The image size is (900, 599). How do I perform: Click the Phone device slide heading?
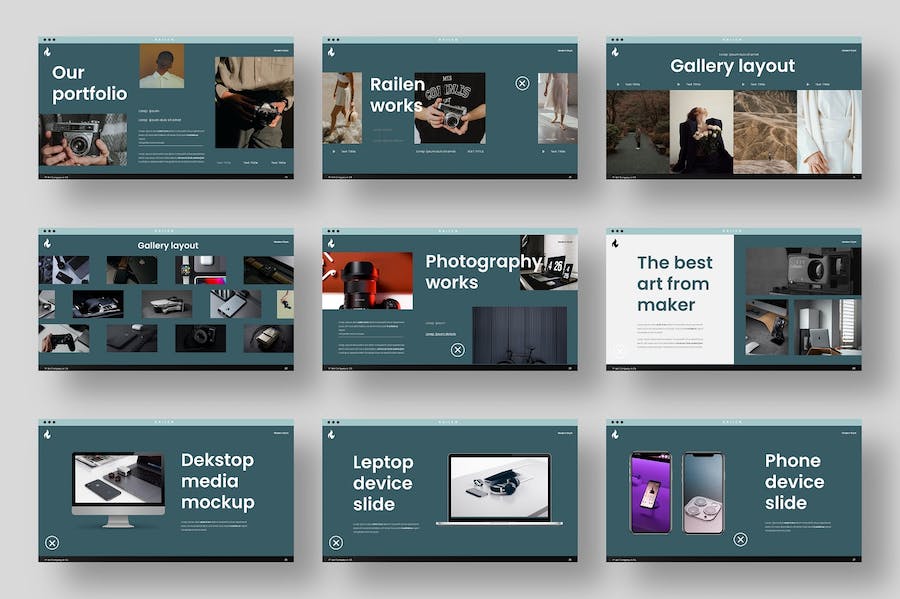794,481
